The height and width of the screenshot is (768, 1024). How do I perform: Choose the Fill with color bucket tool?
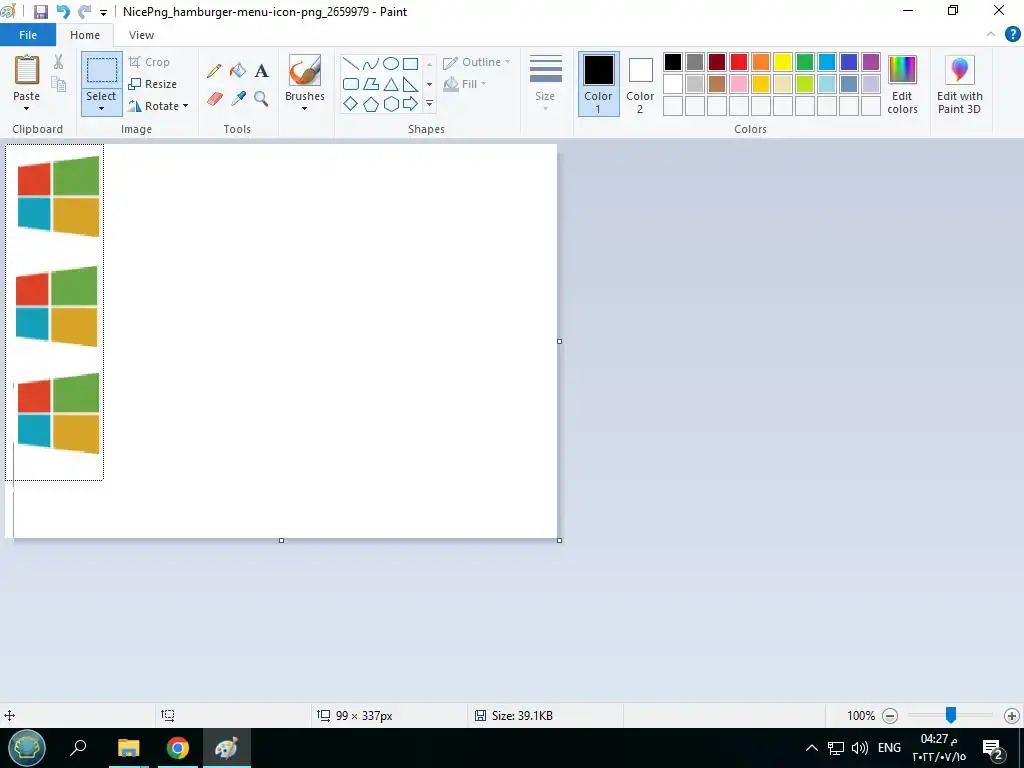(238, 70)
